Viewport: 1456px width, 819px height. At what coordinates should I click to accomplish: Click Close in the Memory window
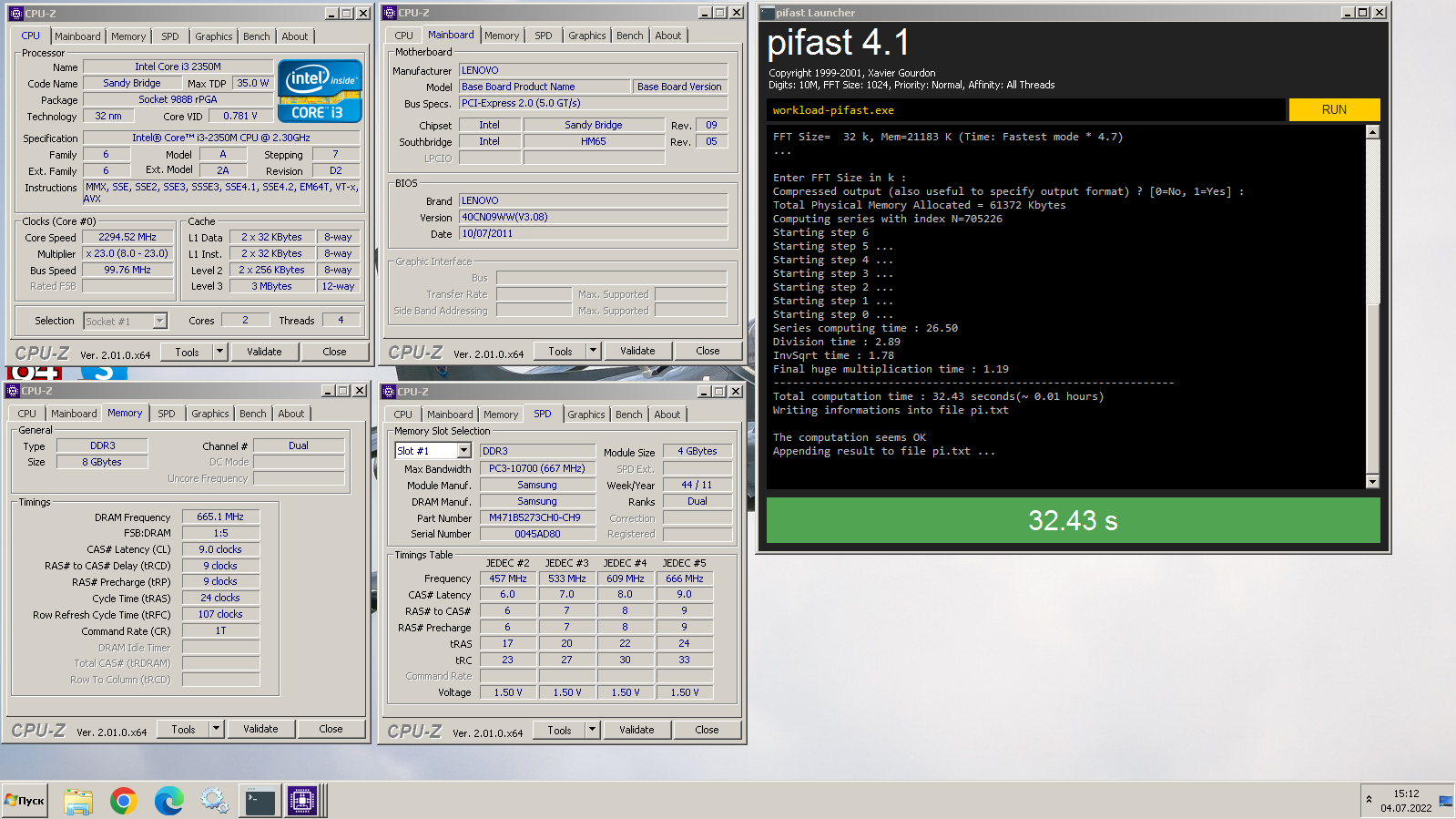pyautogui.click(x=331, y=729)
